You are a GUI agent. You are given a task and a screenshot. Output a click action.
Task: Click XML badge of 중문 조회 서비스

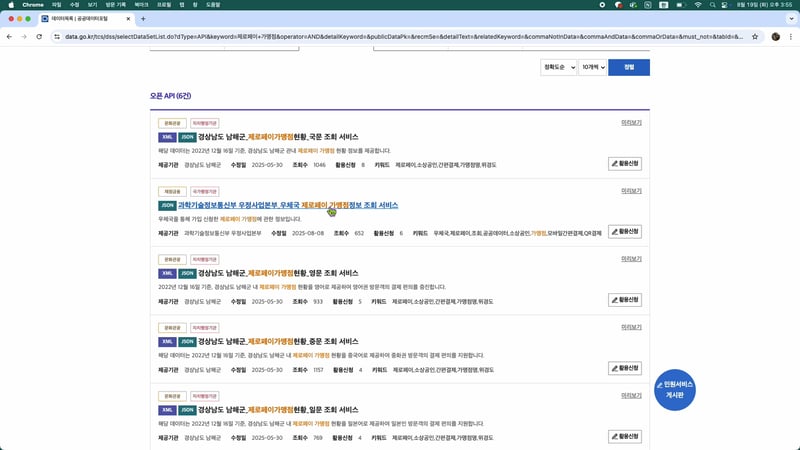[x=167, y=341]
